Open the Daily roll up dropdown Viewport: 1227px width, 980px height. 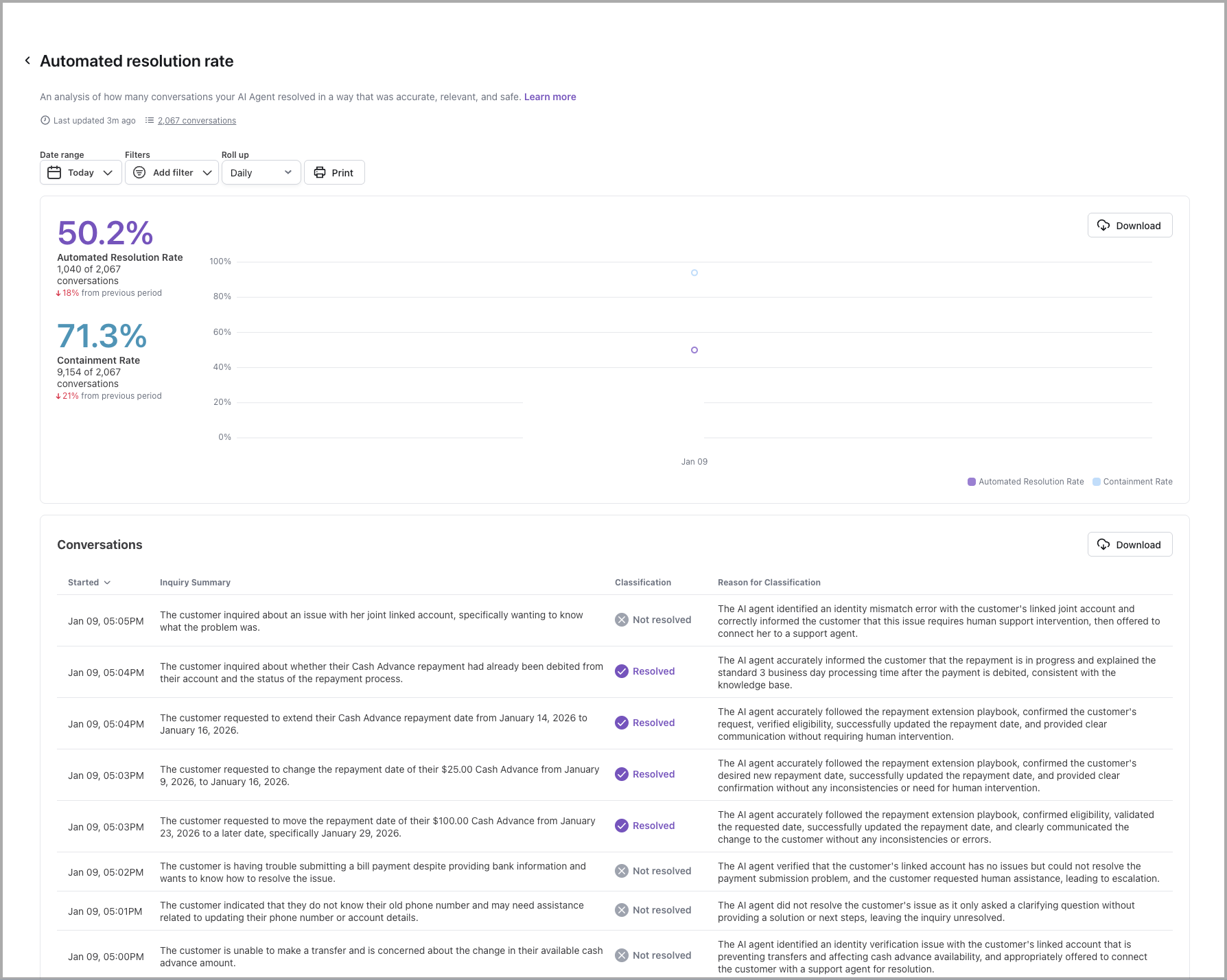tap(261, 173)
